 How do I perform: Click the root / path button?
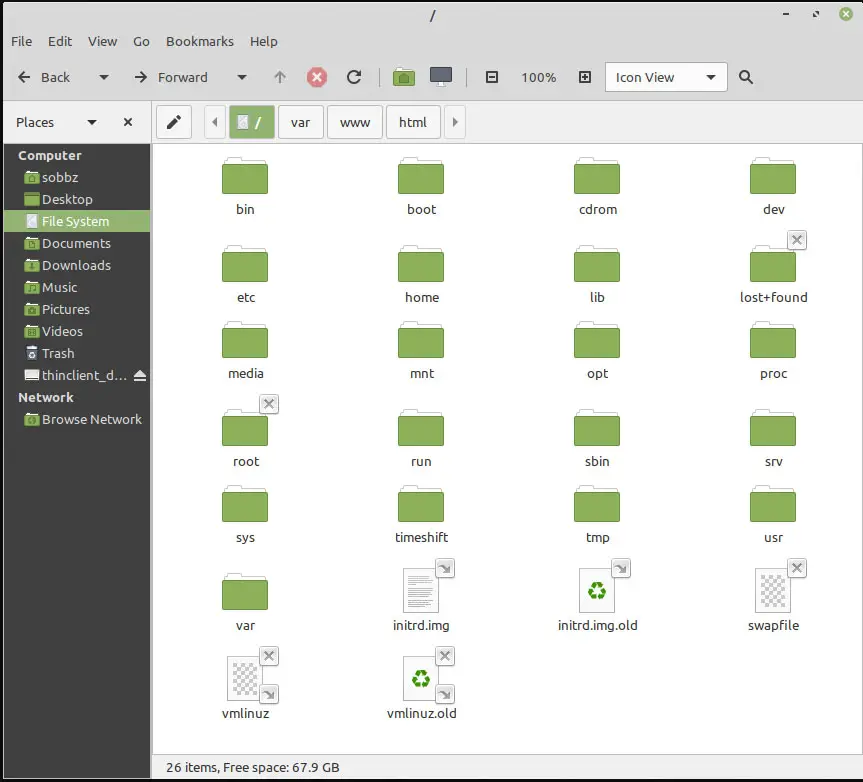pyautogui.click(x=252, y=122)
